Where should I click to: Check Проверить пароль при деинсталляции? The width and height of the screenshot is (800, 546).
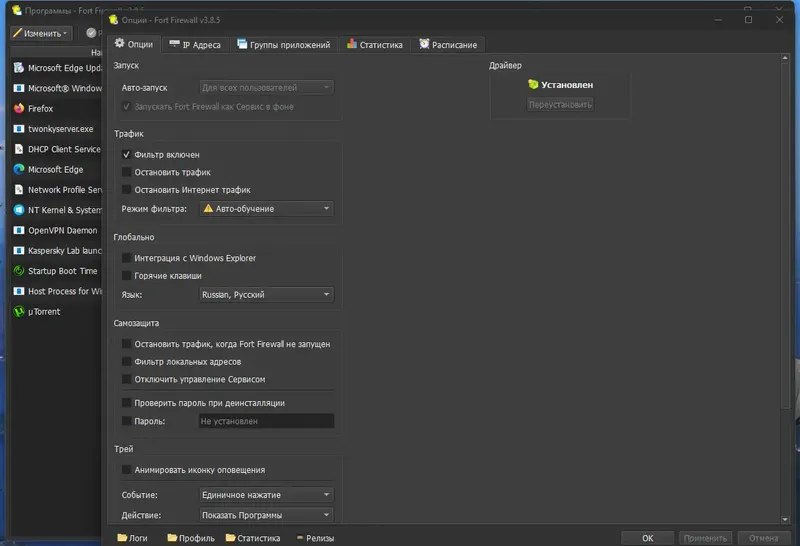coord(126,403)
